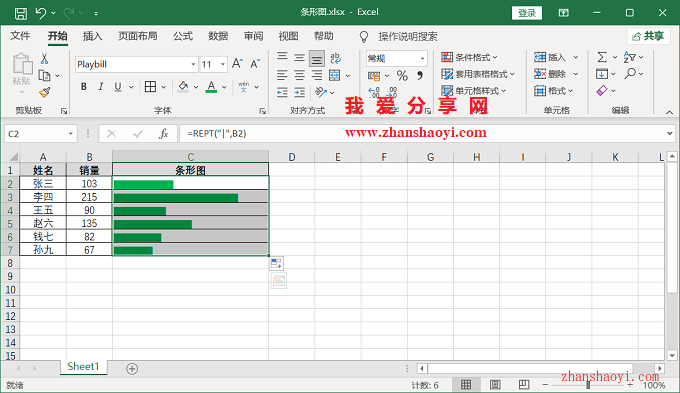680x393 pixels.
Task: Click the Percent Style icon
Action: [402, 75]
